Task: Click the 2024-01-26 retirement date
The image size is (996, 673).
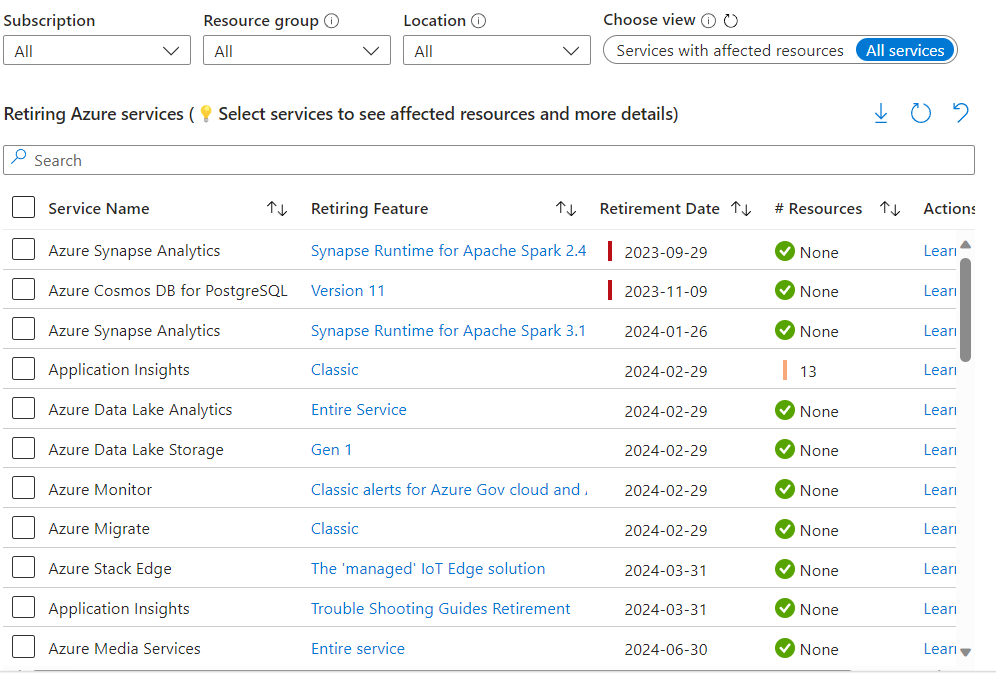Action: (666, 332)
